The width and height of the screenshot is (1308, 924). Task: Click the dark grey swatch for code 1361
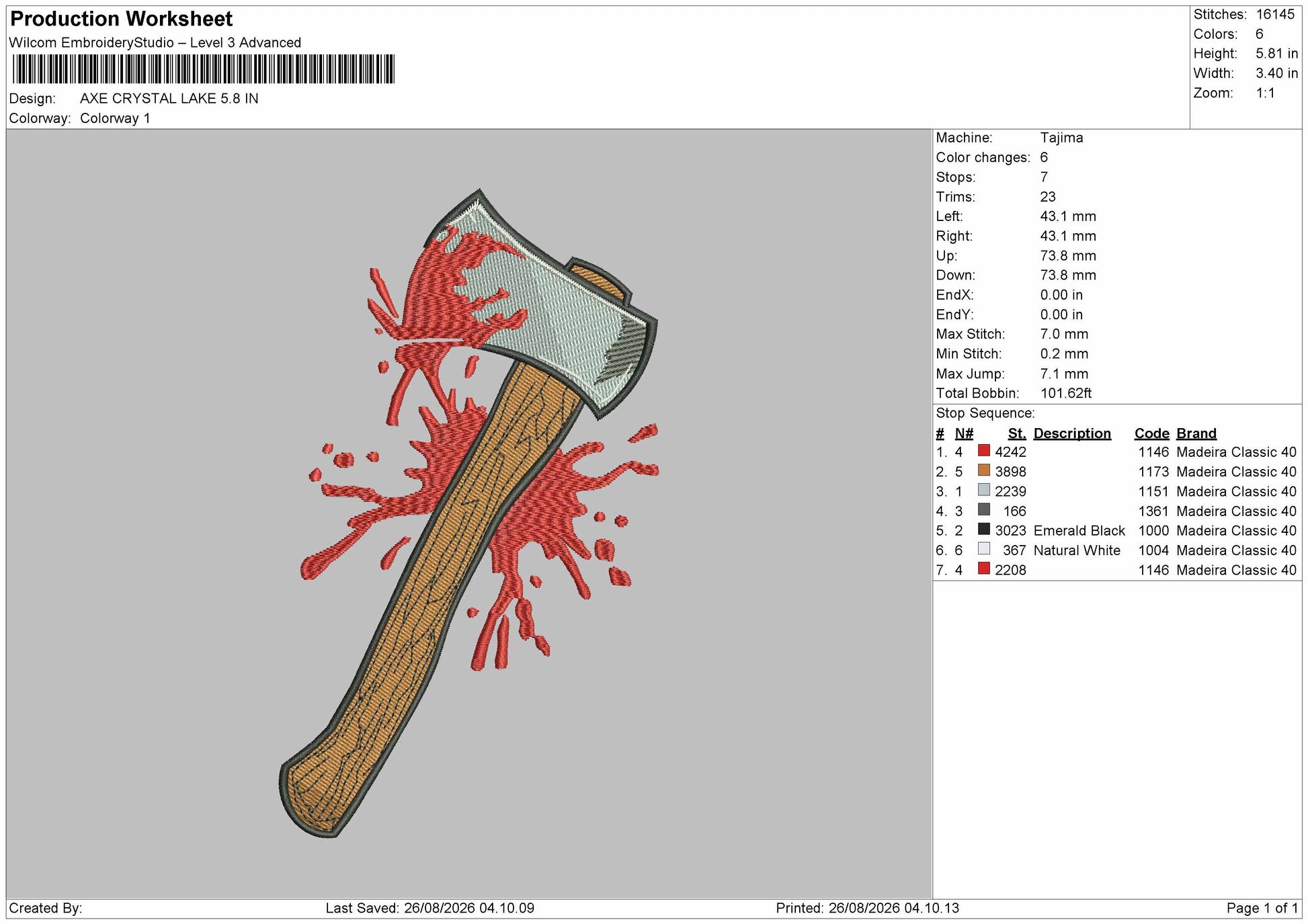coord(984,509)
